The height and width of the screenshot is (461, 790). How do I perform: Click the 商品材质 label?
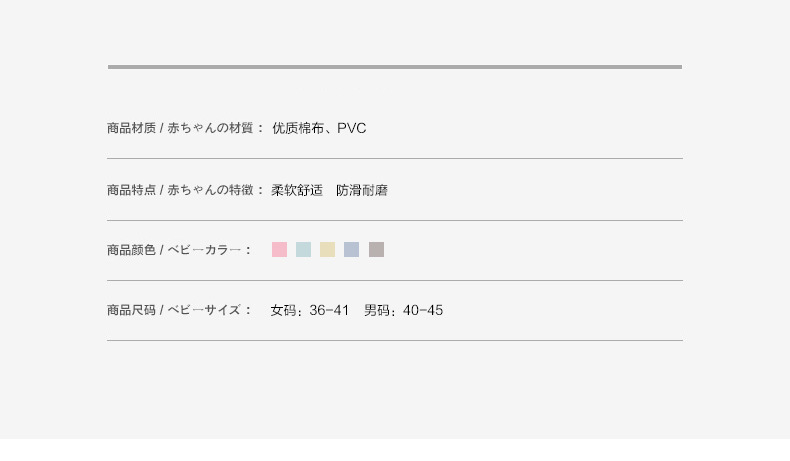131,128
